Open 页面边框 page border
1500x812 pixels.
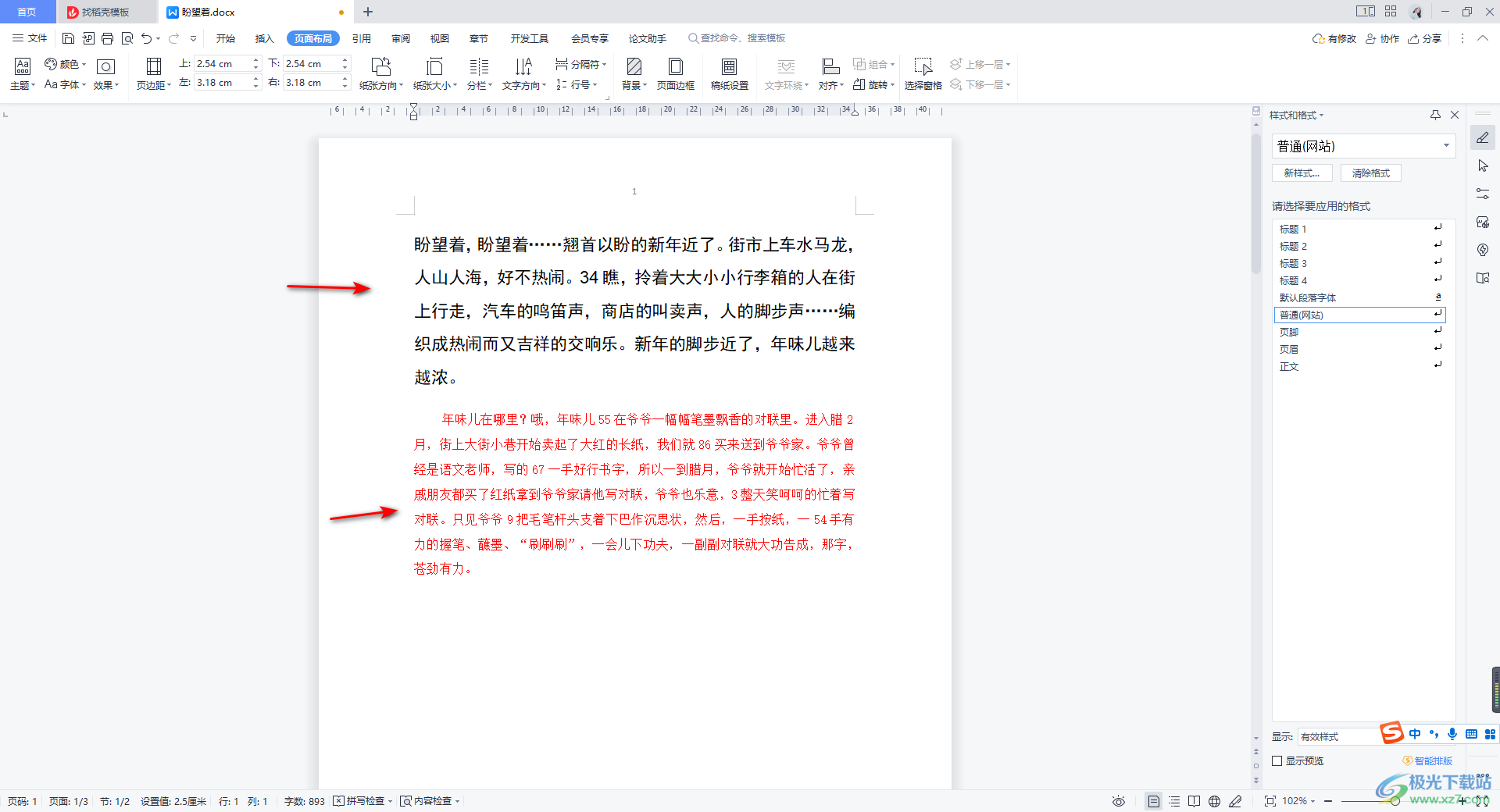point(676,73)
